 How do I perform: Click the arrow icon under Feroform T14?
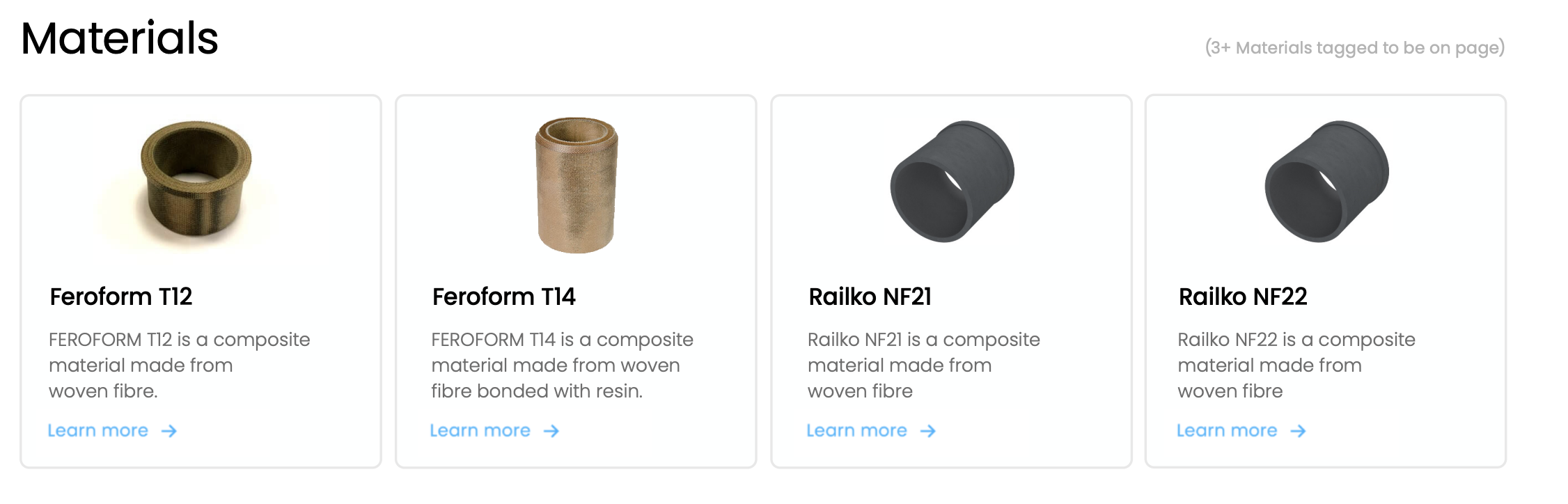click(x=551, y=432)
